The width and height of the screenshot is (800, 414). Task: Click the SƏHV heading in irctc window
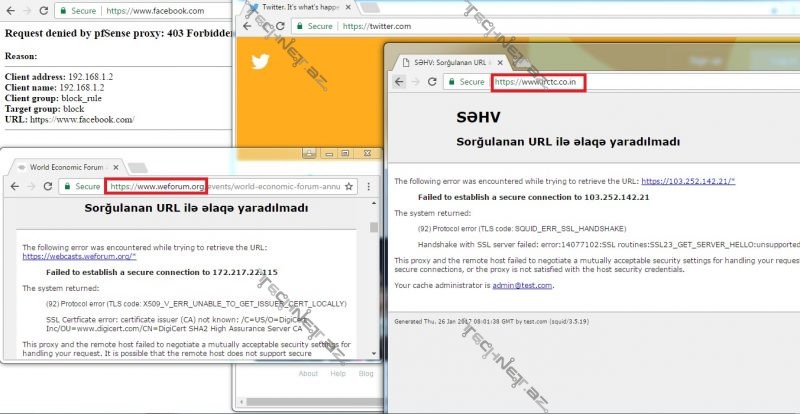478,117
